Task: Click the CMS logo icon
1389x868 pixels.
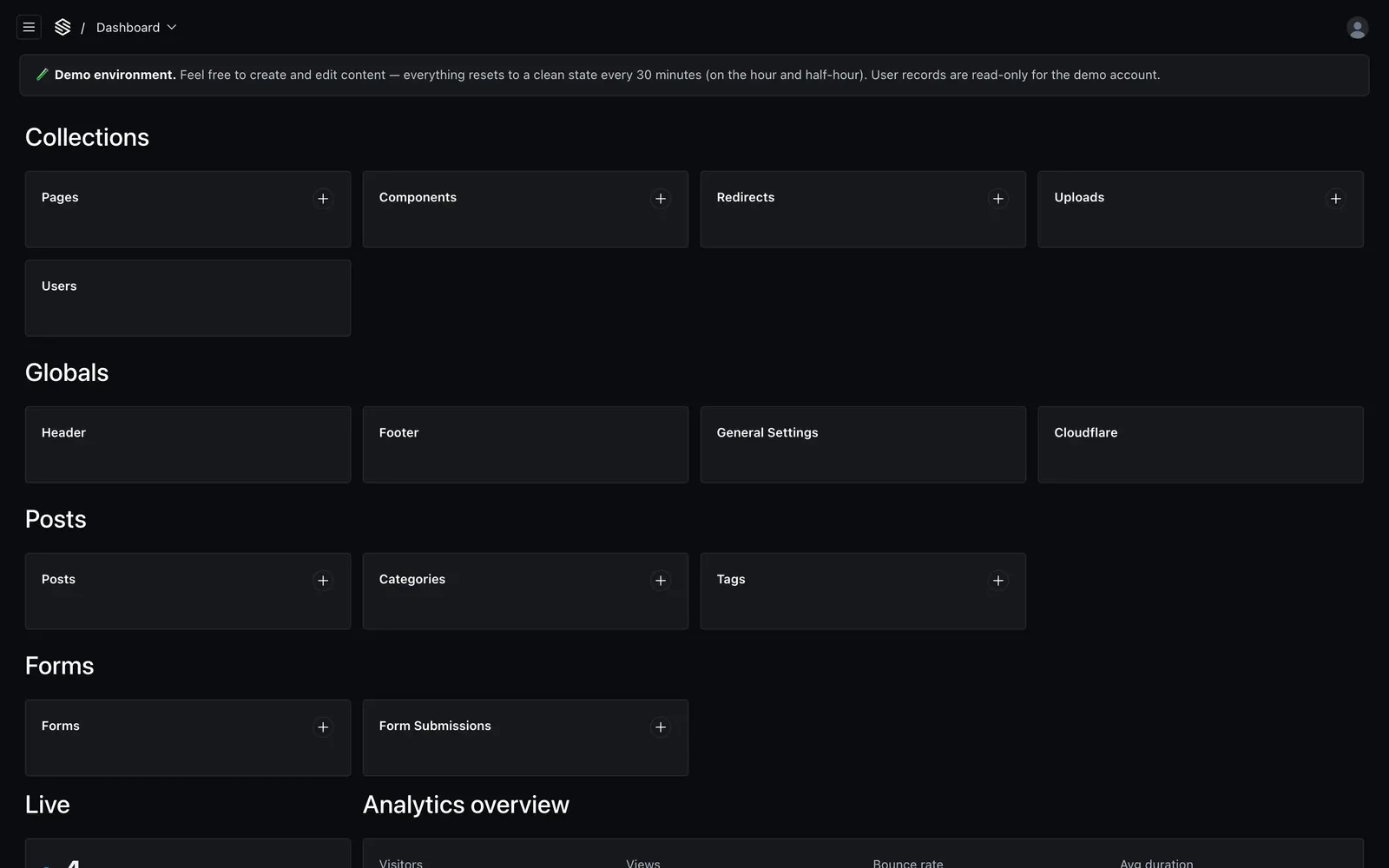Action: tap(63, 27)
